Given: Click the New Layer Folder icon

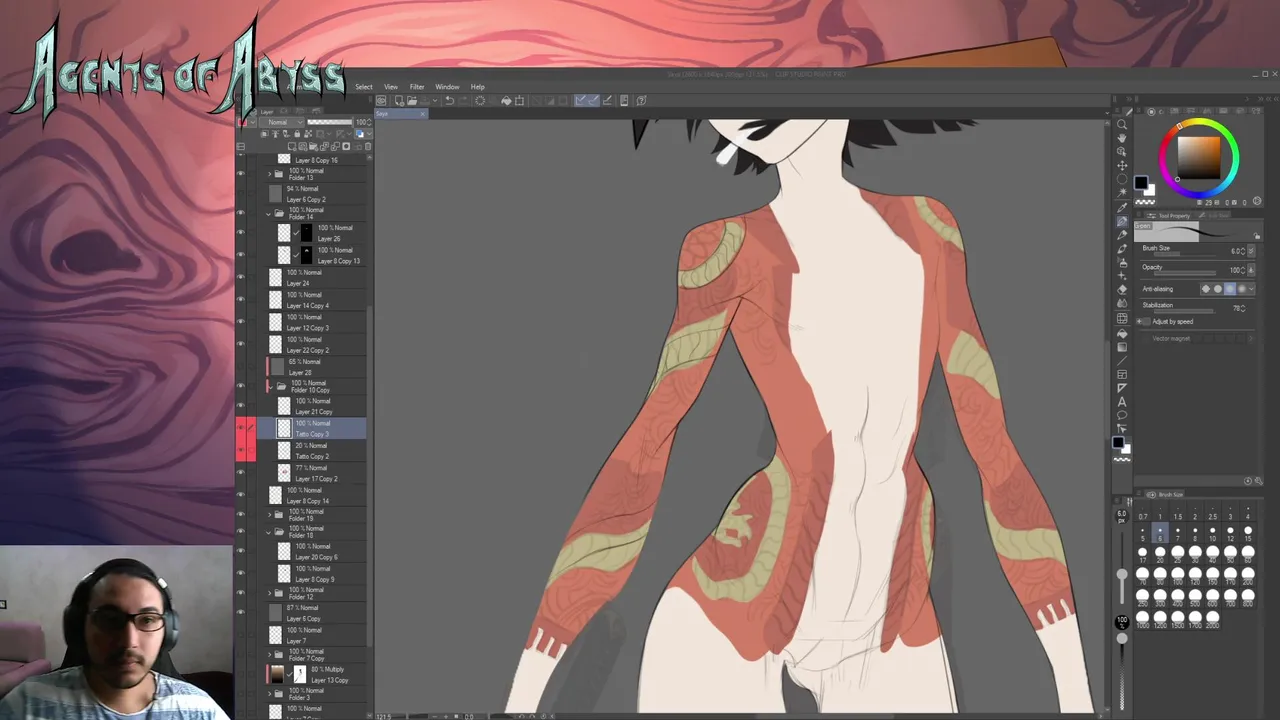Looking at the screenshot, I should pyautogui.click(x=313, y=147).
